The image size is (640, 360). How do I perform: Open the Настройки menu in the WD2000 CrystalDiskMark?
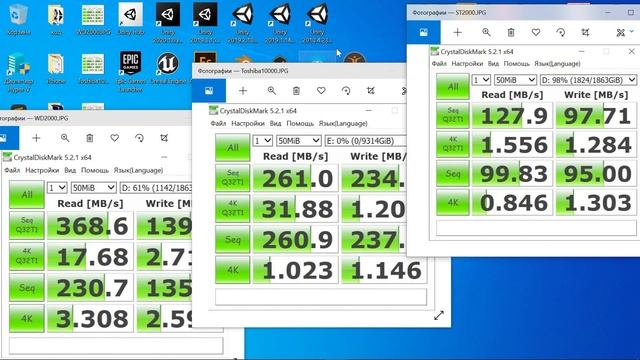(x=42, y=170)
